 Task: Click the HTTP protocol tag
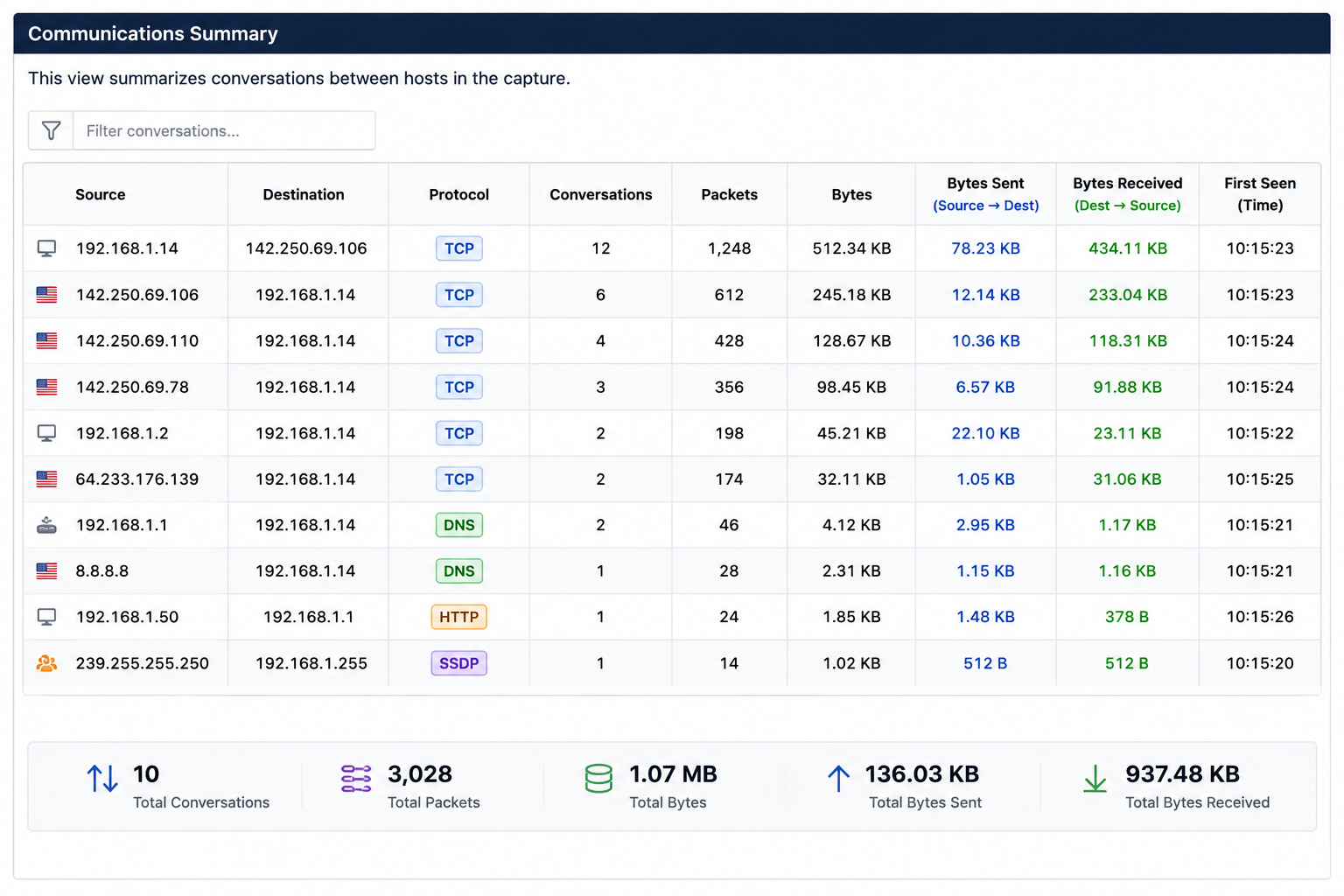point(459,617)
